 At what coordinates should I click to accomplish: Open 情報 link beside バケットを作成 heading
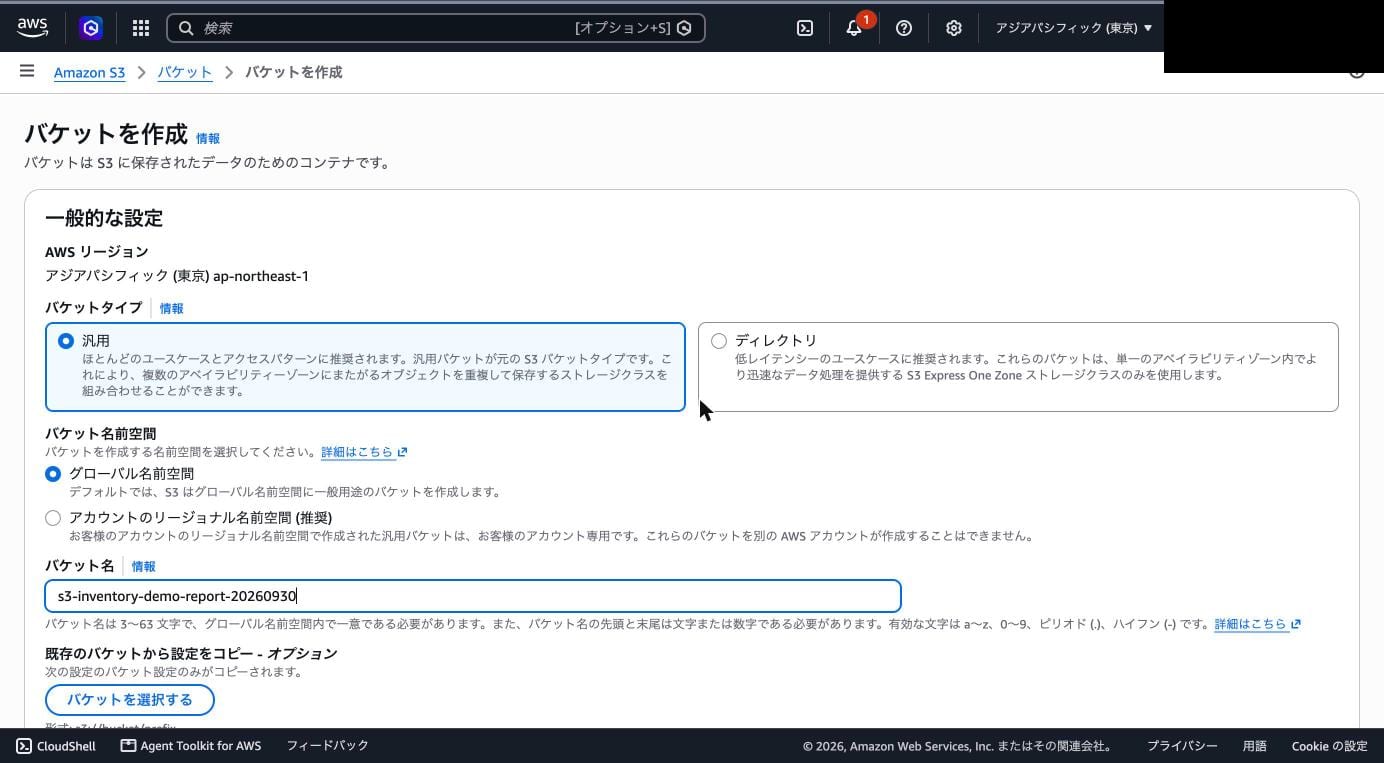coord(208,139)
